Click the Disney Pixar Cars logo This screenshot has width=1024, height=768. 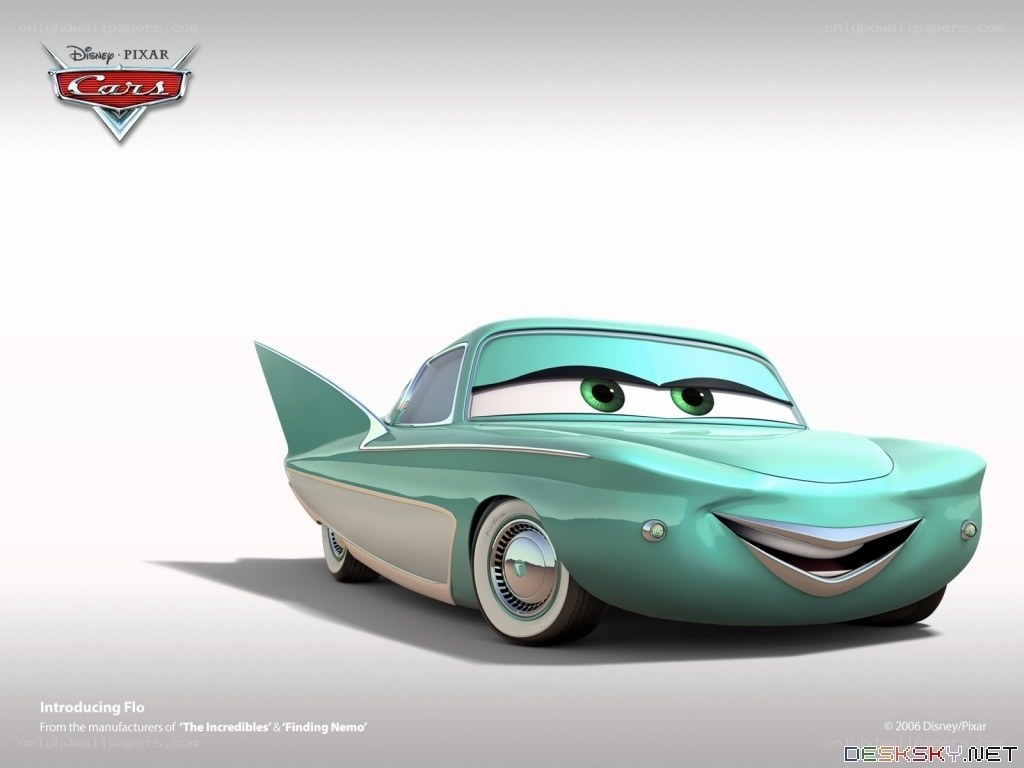[x=119, y=91]
